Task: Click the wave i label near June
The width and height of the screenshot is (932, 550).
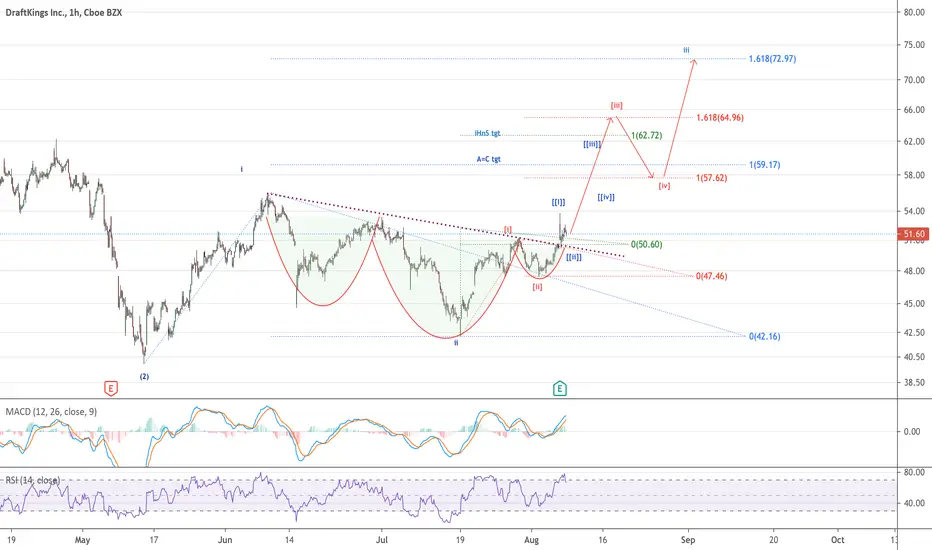Action: coord(241,169)
